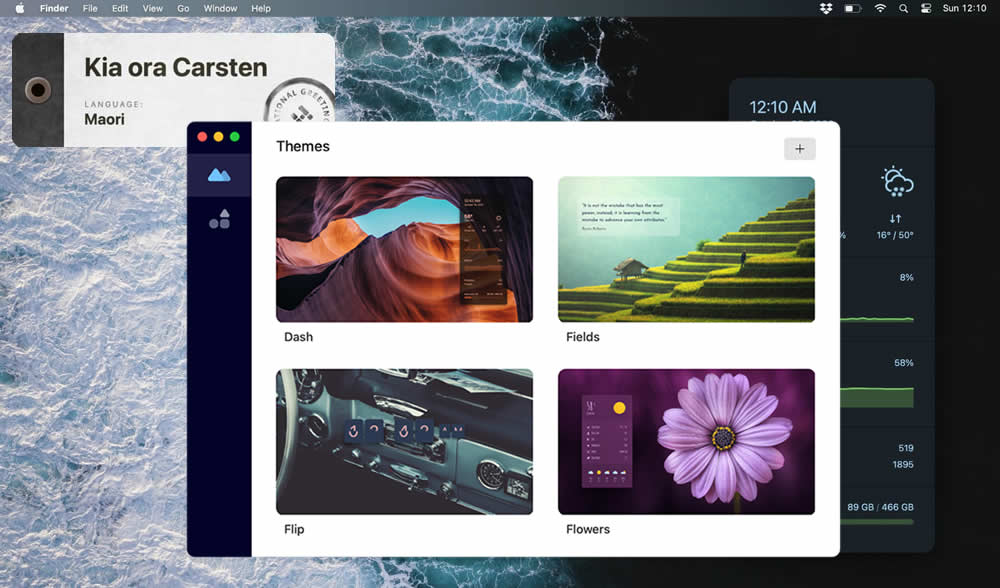The width and height of the screenshot is (1000, 588).
Task: Open the Go menu
Action: tap(183, 8)
